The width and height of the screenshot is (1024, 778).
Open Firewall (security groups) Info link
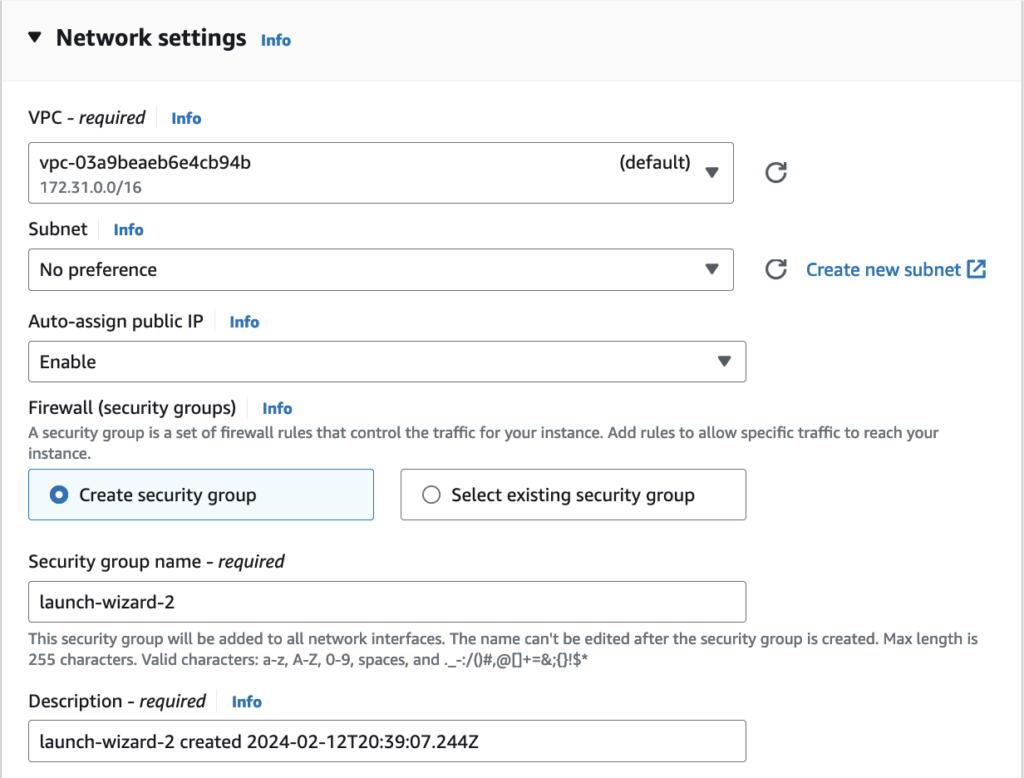coord(277,408)
